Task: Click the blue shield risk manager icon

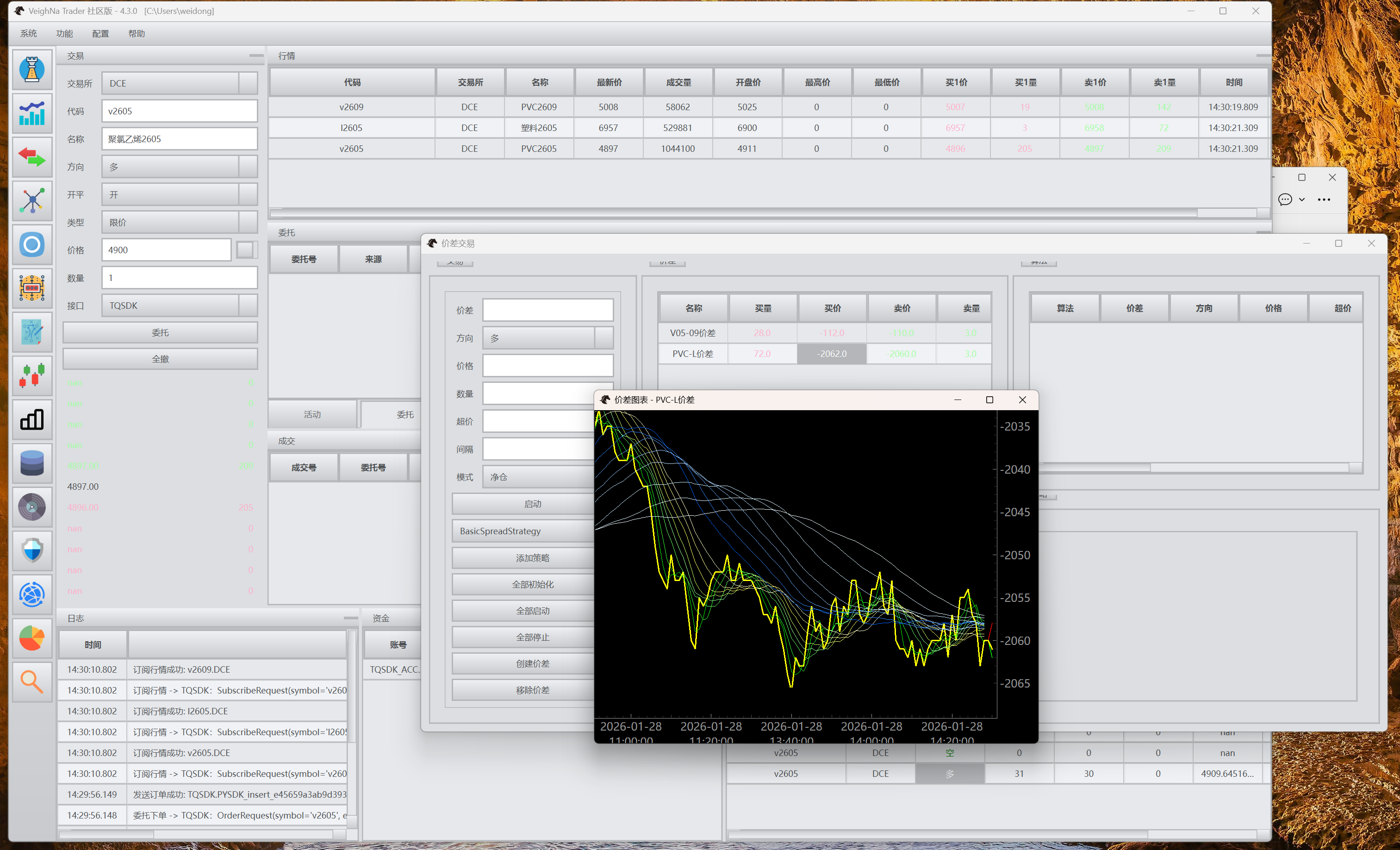Action: pos(32,550)
